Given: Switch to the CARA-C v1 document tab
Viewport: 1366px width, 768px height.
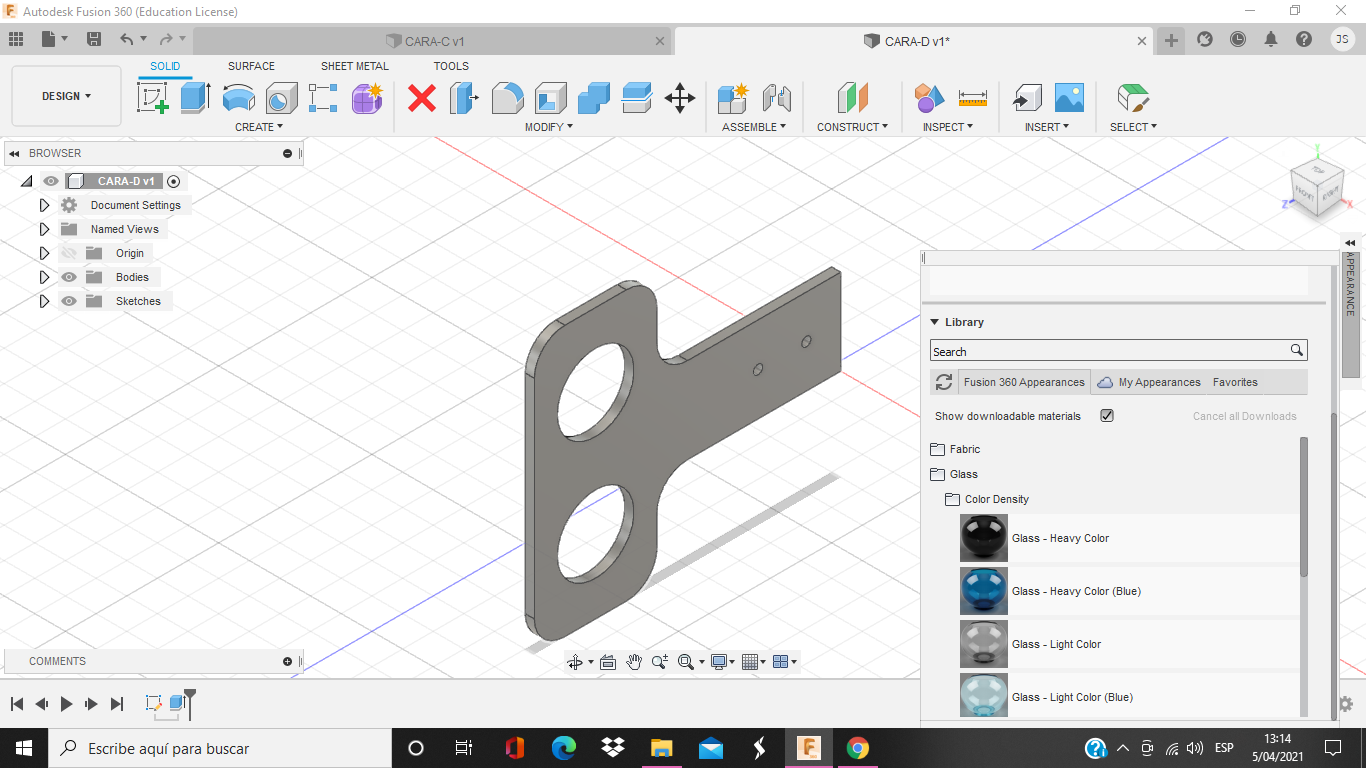Looking at the screenshot, I should pyautogui.click(x=432, y=41).
